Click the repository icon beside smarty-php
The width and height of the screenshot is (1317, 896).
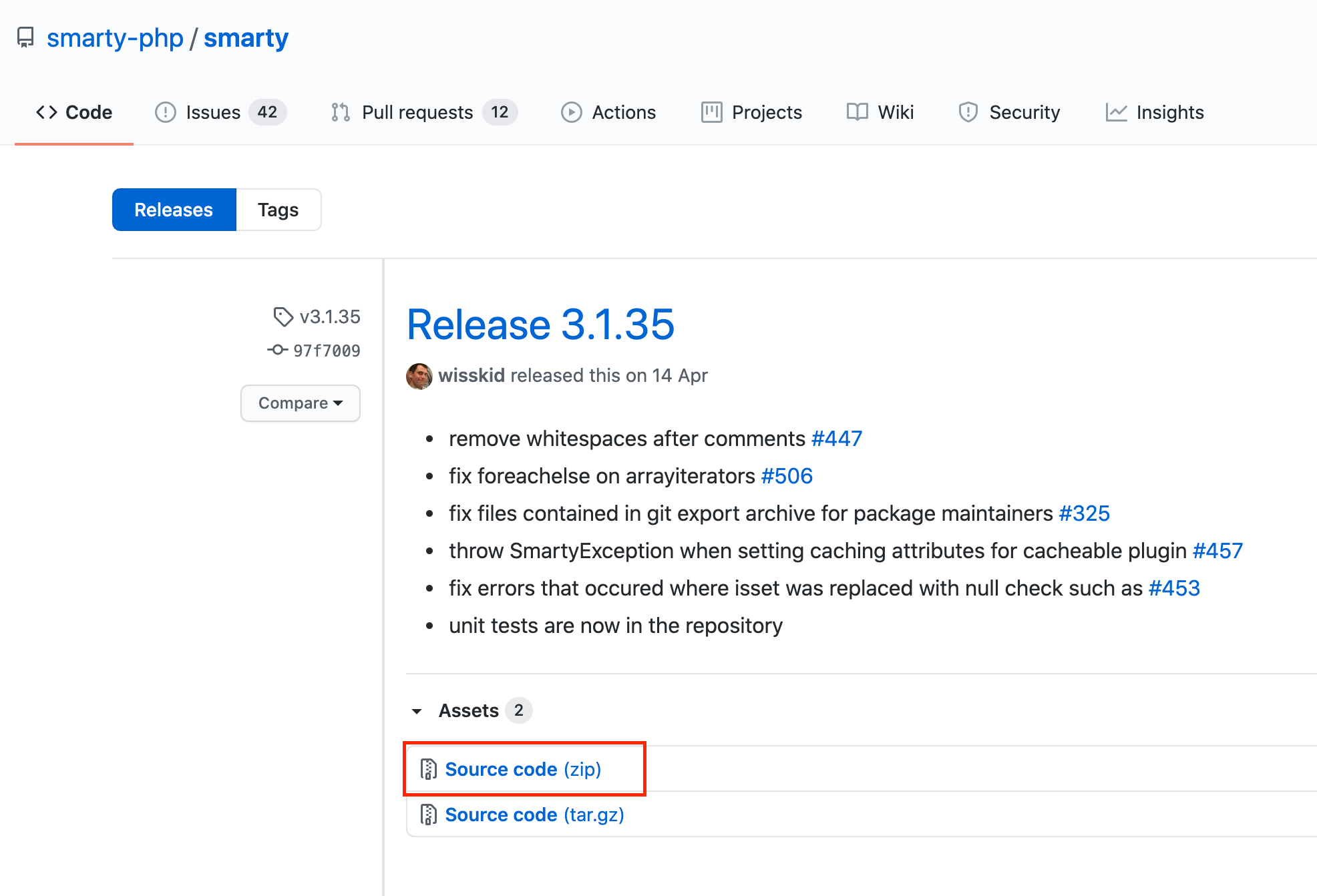(25, 37)
